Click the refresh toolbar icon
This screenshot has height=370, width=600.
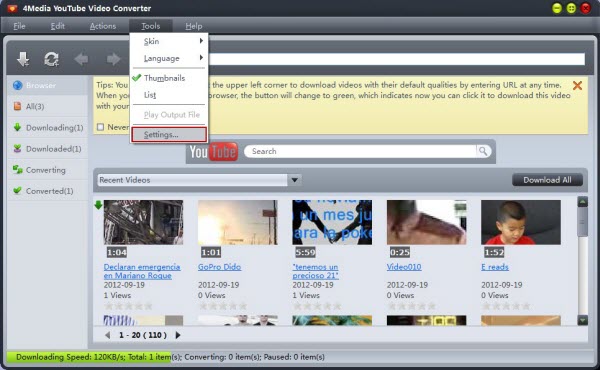pyautogui.click(x=51, y=59)
